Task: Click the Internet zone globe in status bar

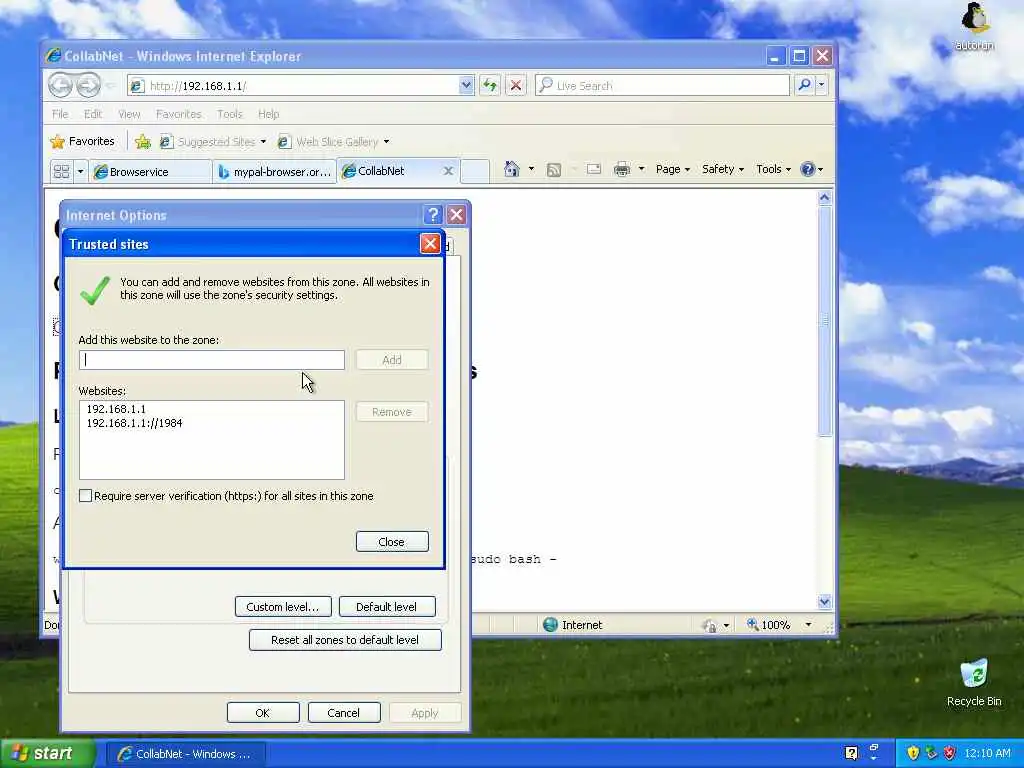Action: [551, 625]
